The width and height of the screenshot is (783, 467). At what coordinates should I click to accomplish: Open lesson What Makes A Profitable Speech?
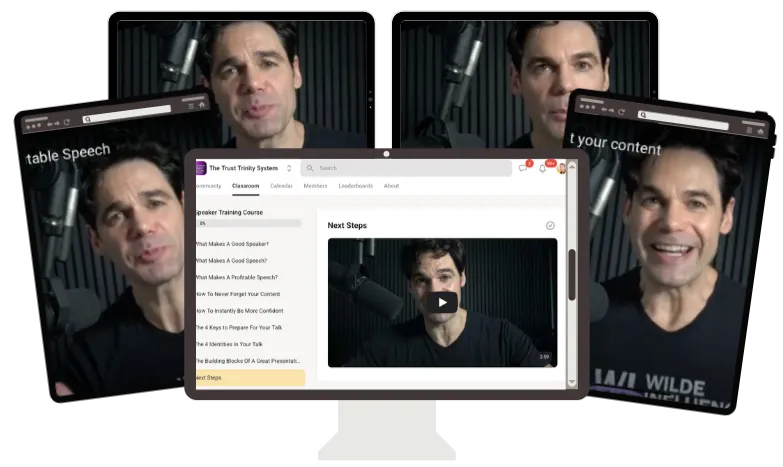coord(237,277)
